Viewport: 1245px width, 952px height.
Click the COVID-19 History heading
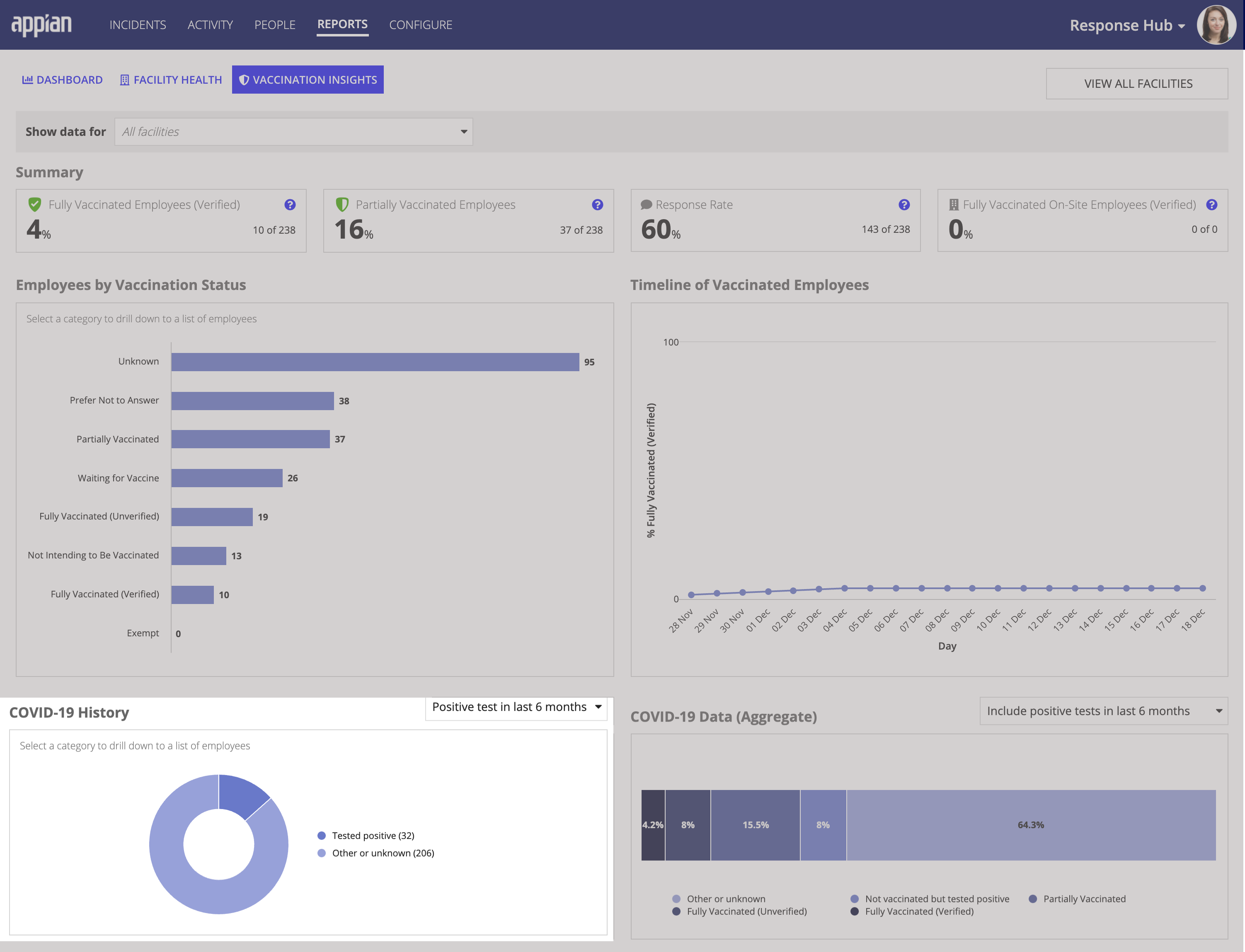click(69, 713)
